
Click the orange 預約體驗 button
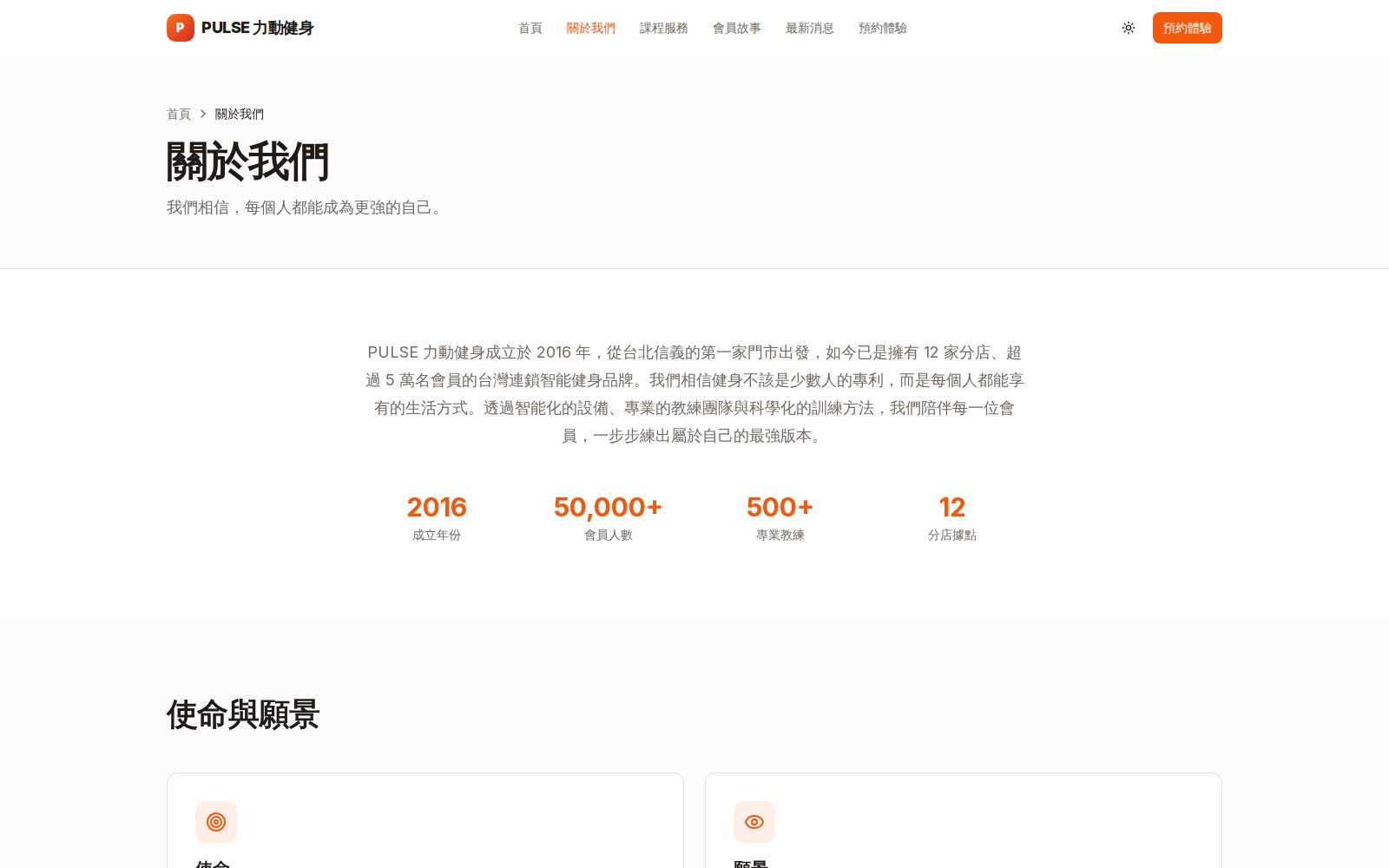click(1188, 28)
